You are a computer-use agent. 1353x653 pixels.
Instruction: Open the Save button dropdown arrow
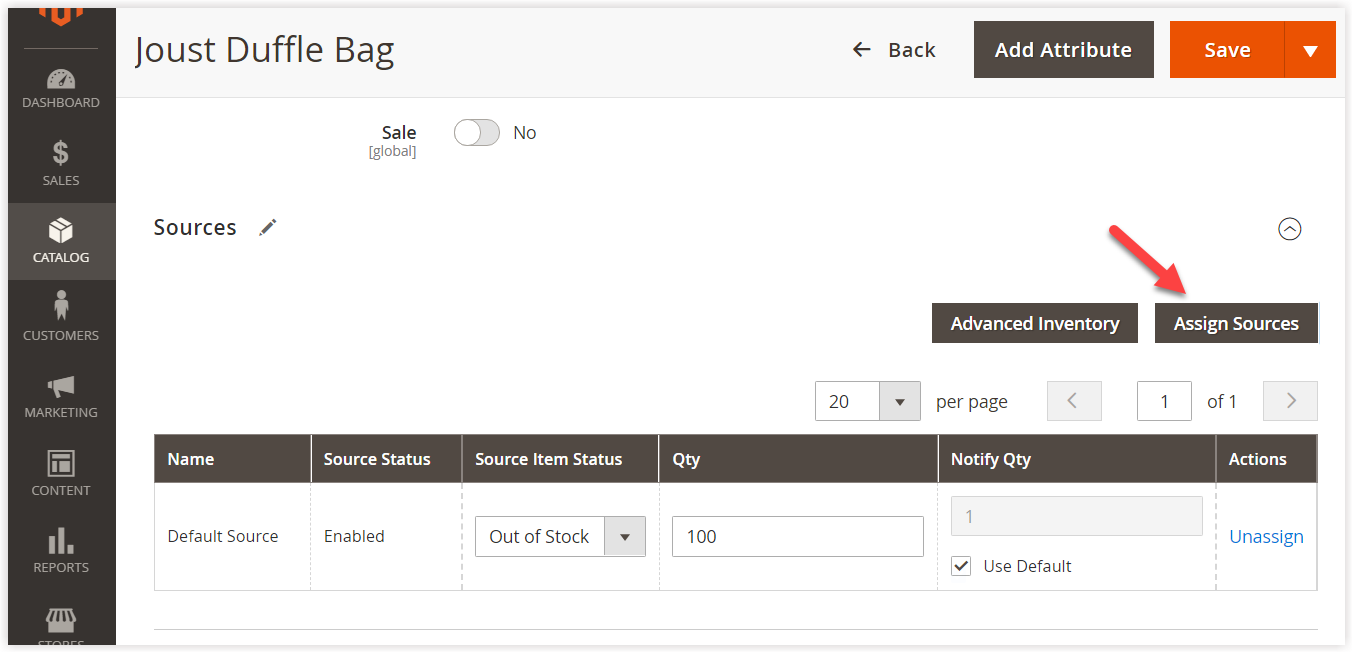[1310, 49]
